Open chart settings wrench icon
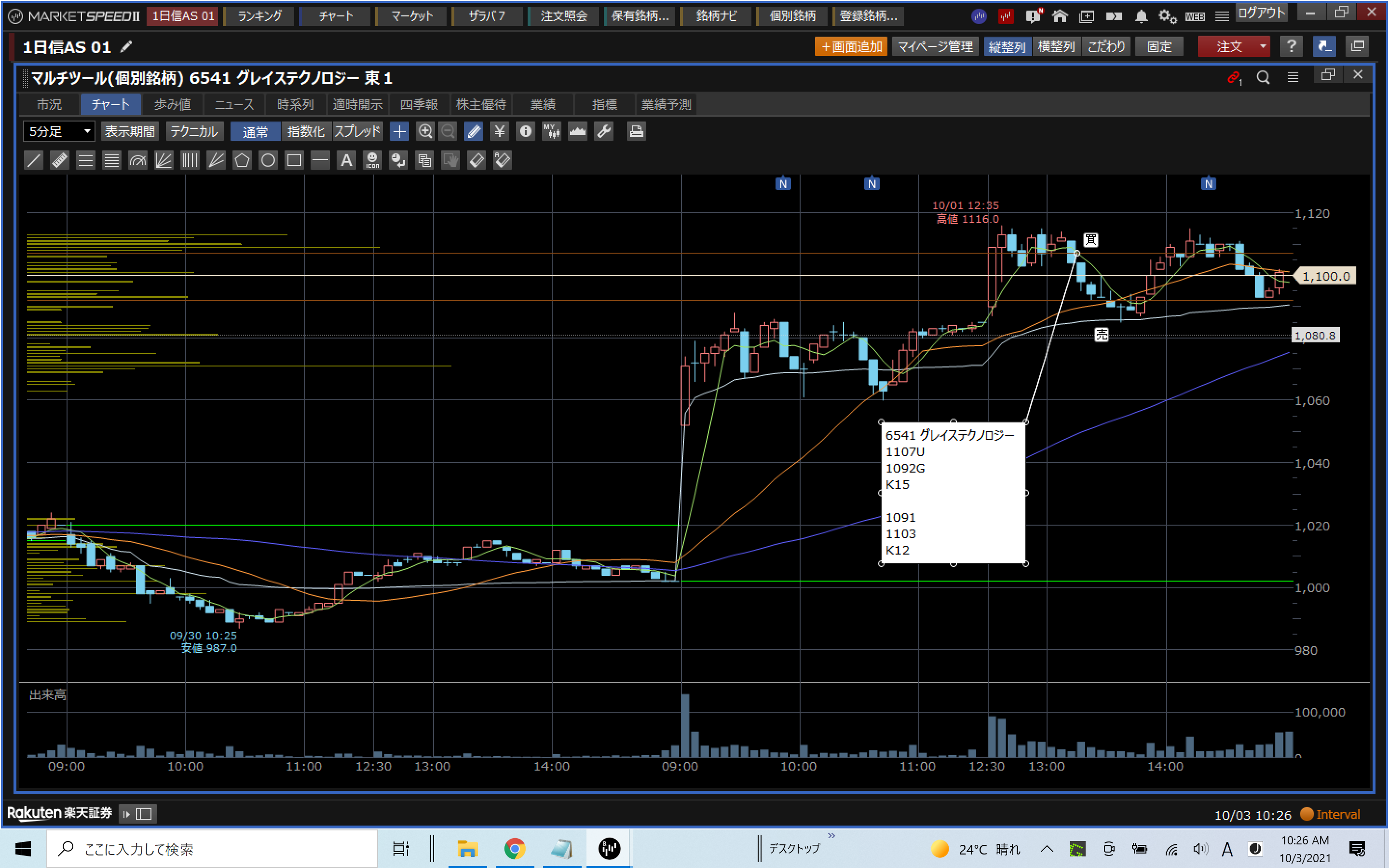Image resolution: width=1389 pixels, height=868 pixels. point(604,132)
